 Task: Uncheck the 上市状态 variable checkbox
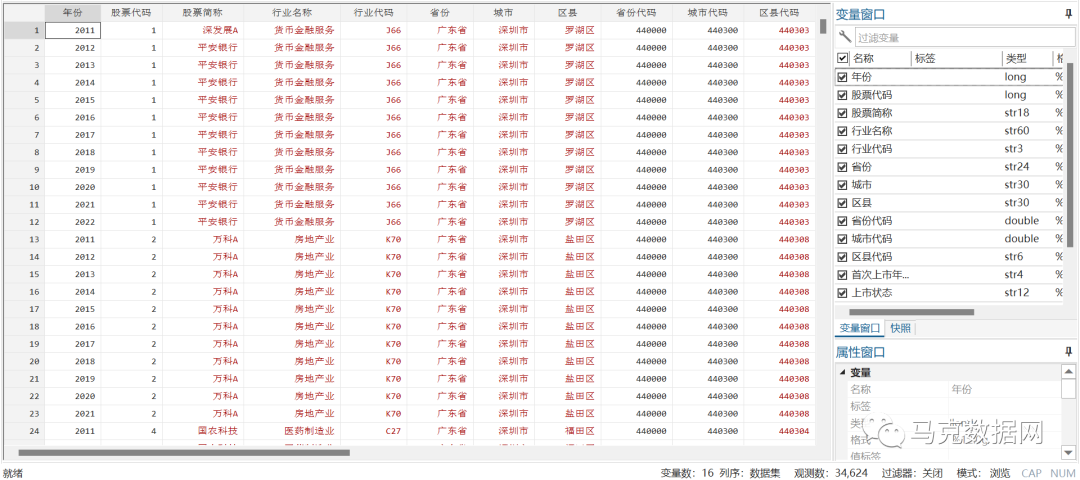point(842,293)
